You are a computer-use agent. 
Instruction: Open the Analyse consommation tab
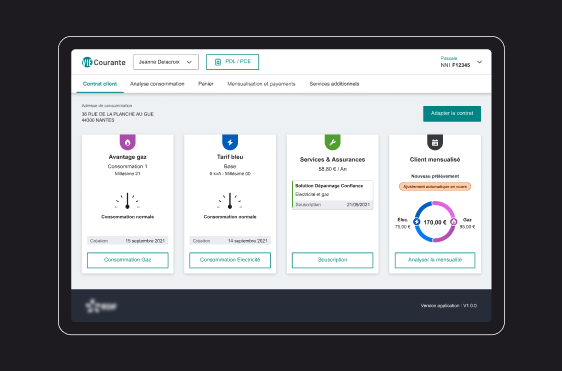coord(157,84)
